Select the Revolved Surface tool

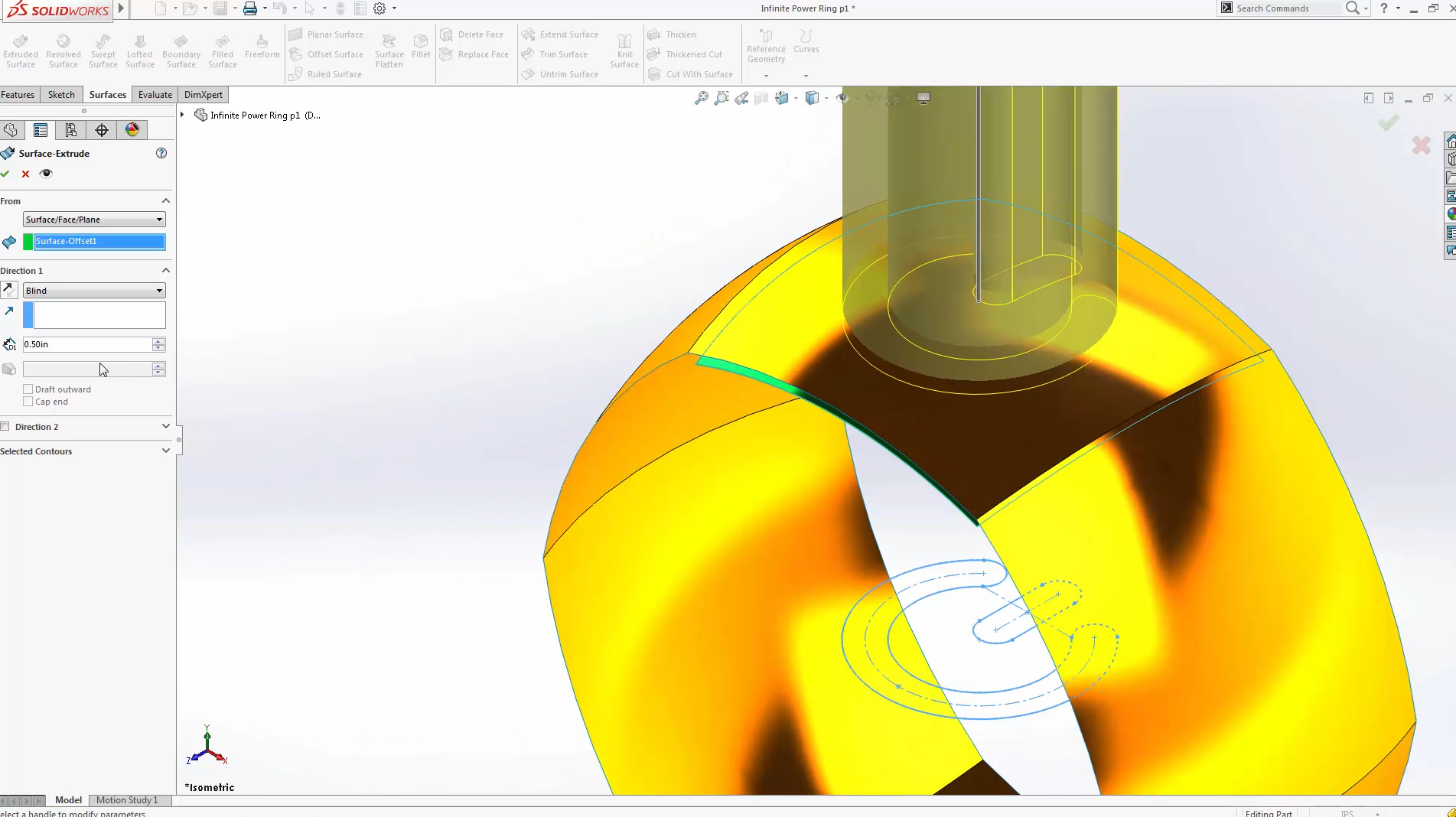click(63, 49)
